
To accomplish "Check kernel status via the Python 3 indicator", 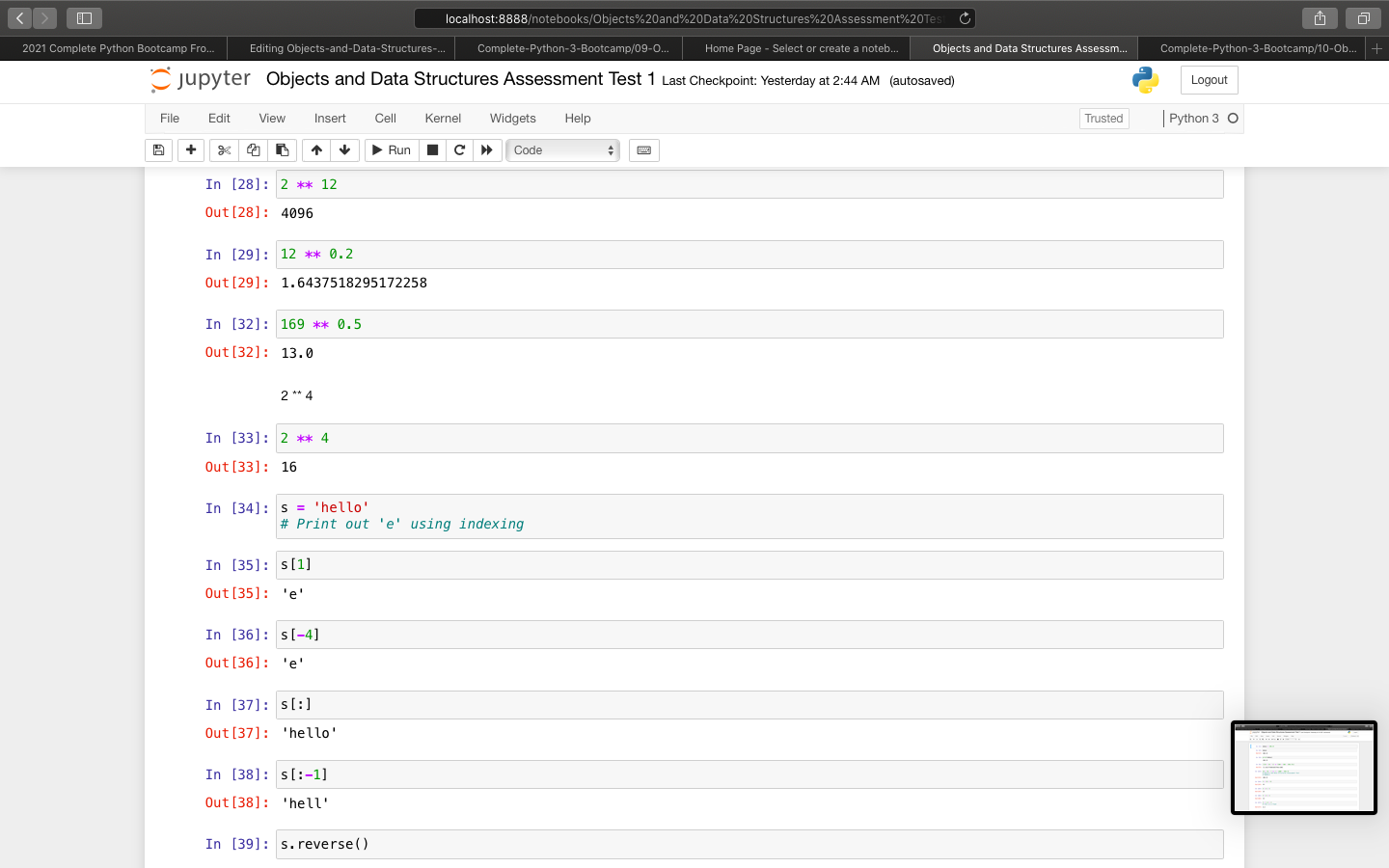I will [1203, 118].
